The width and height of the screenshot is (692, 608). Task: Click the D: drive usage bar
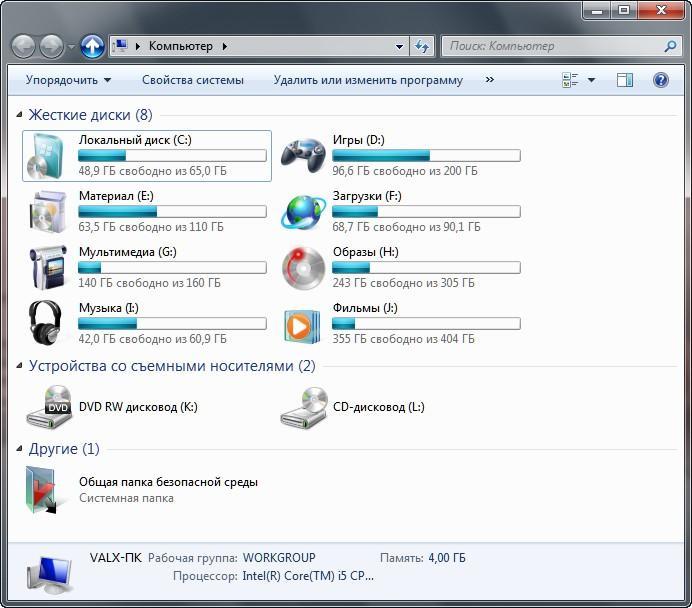[x=426, y=155]
